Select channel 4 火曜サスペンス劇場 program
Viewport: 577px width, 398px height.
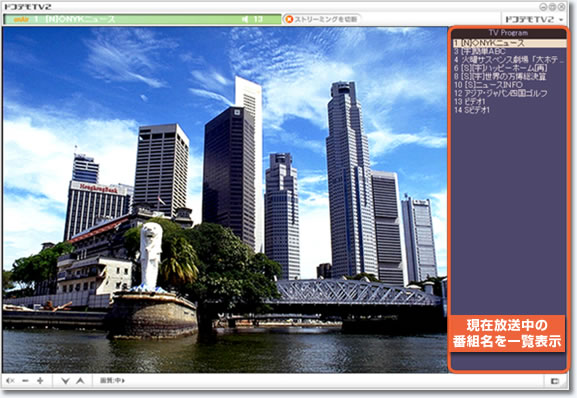click(509, 60)
